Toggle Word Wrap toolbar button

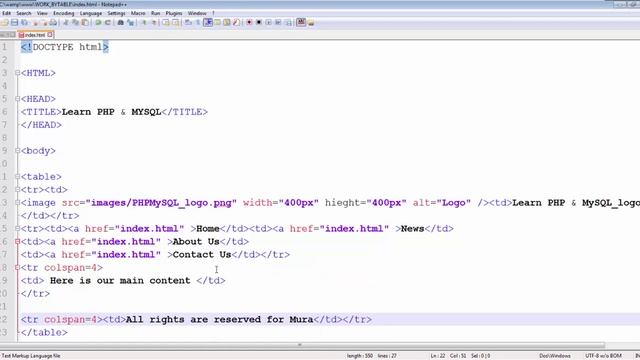[x=188, y=22]
